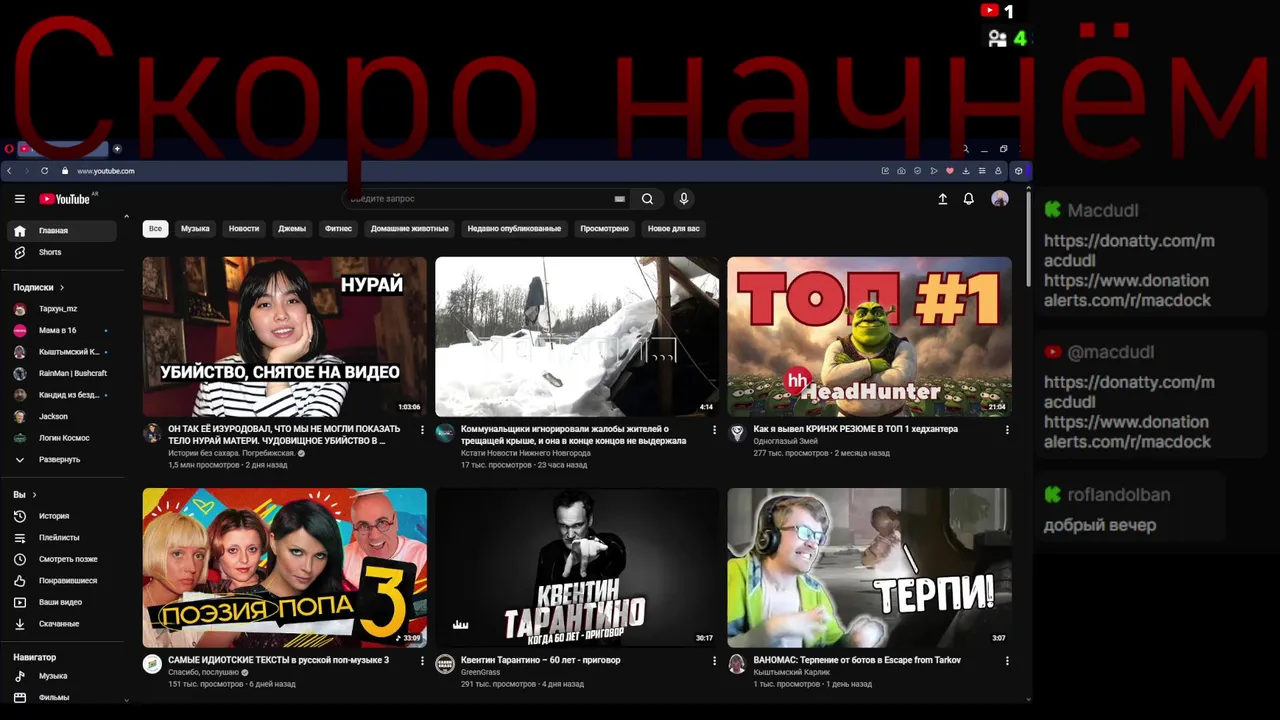
Task: Open Jackson subscription channel
Action: click(x=62, y=416)
